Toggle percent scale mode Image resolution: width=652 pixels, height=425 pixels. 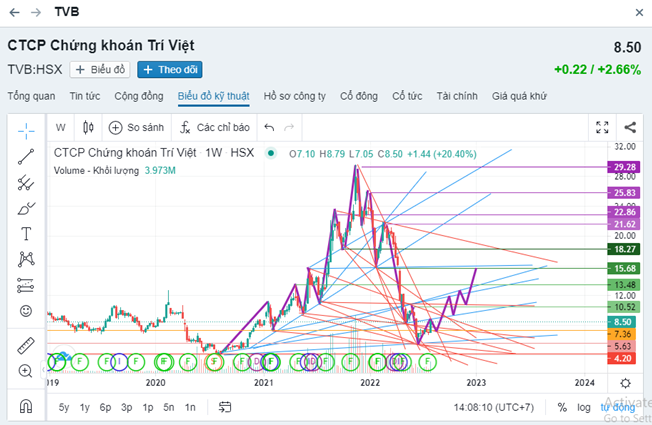point(562,407)
